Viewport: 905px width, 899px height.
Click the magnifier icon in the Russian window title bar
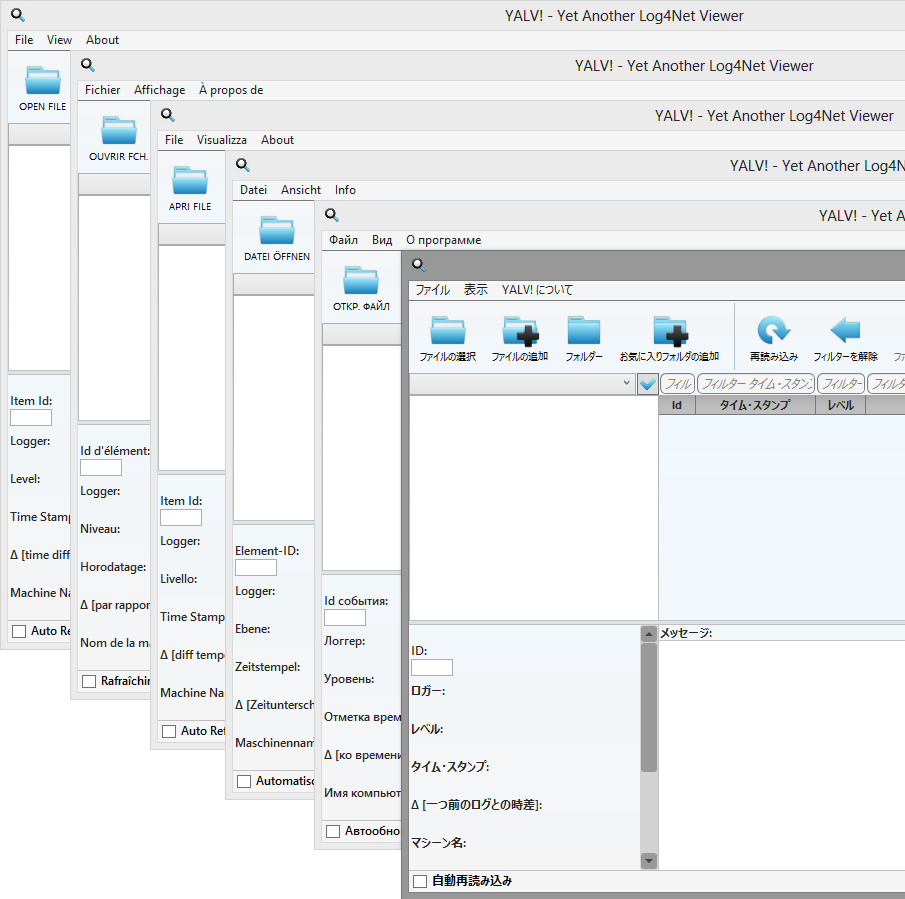point(331,215)
